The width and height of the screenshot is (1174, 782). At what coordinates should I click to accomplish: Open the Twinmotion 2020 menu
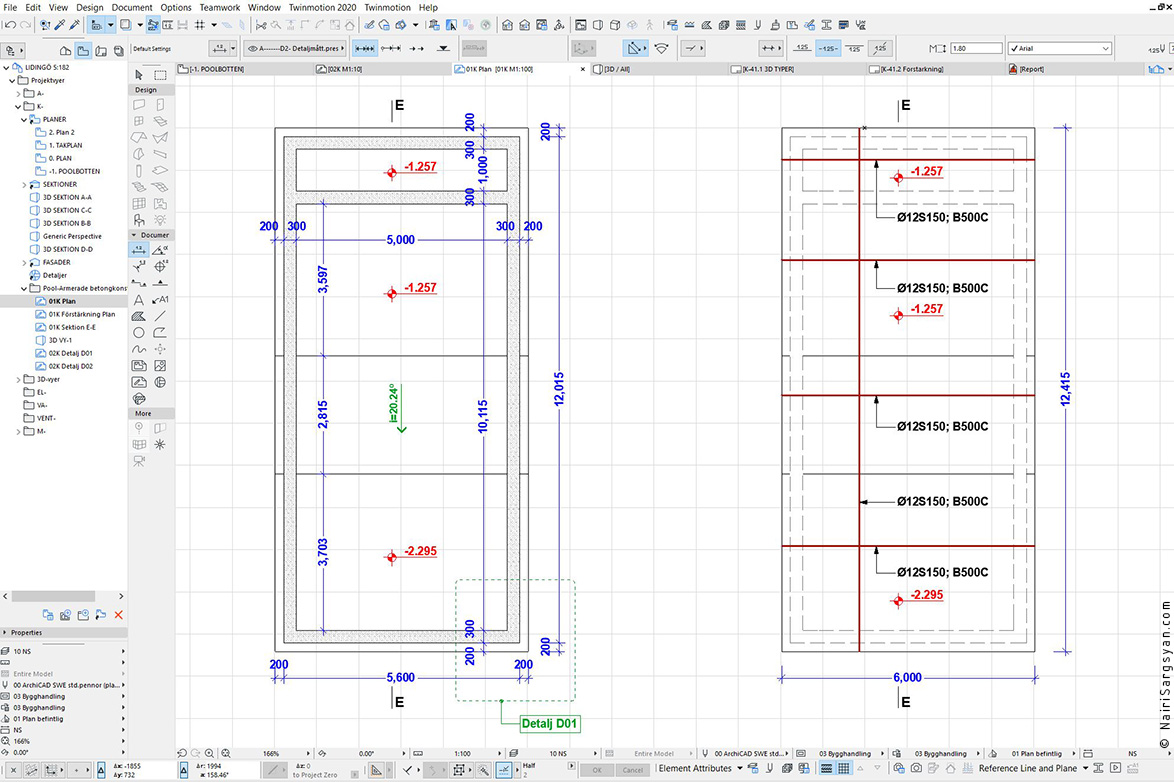coord(323,7)
